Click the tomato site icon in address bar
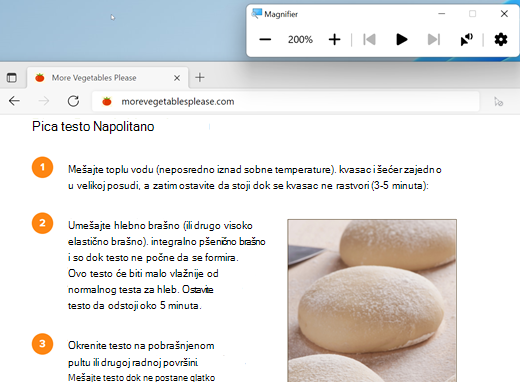 pyautogui.click(x=107, y=101)
